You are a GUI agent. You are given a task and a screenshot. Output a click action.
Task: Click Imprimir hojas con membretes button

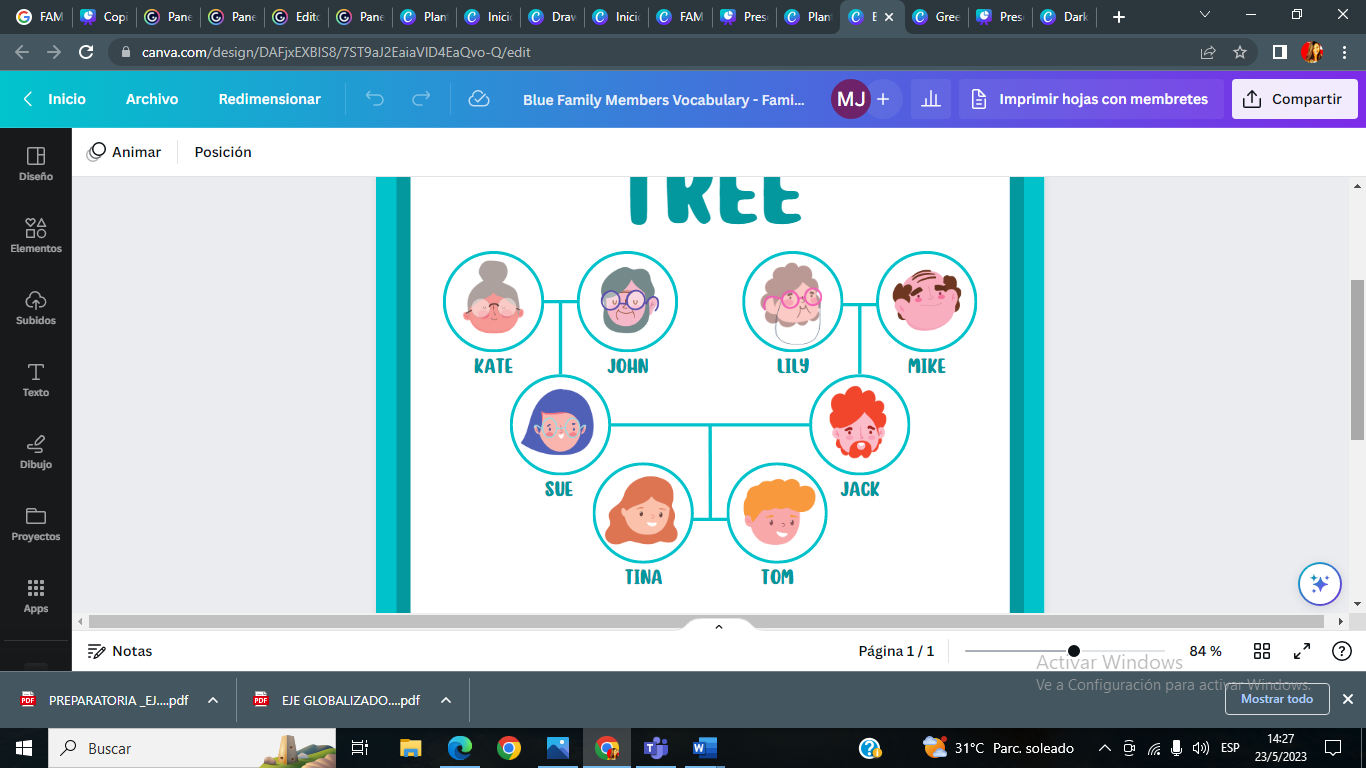coord(1090,99)
